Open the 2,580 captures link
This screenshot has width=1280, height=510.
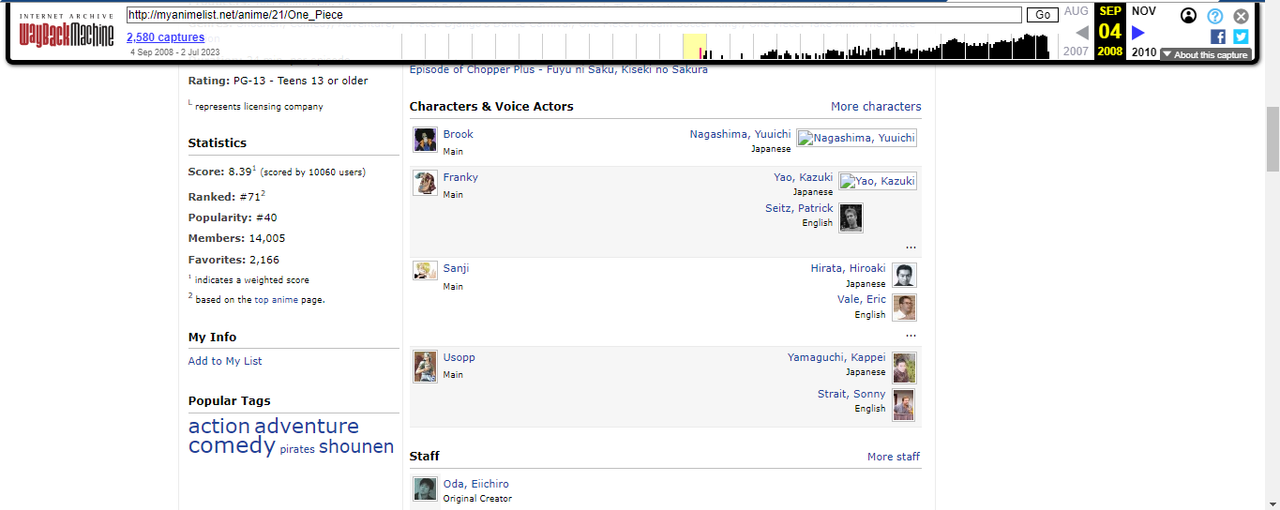[x=165, y=38]
